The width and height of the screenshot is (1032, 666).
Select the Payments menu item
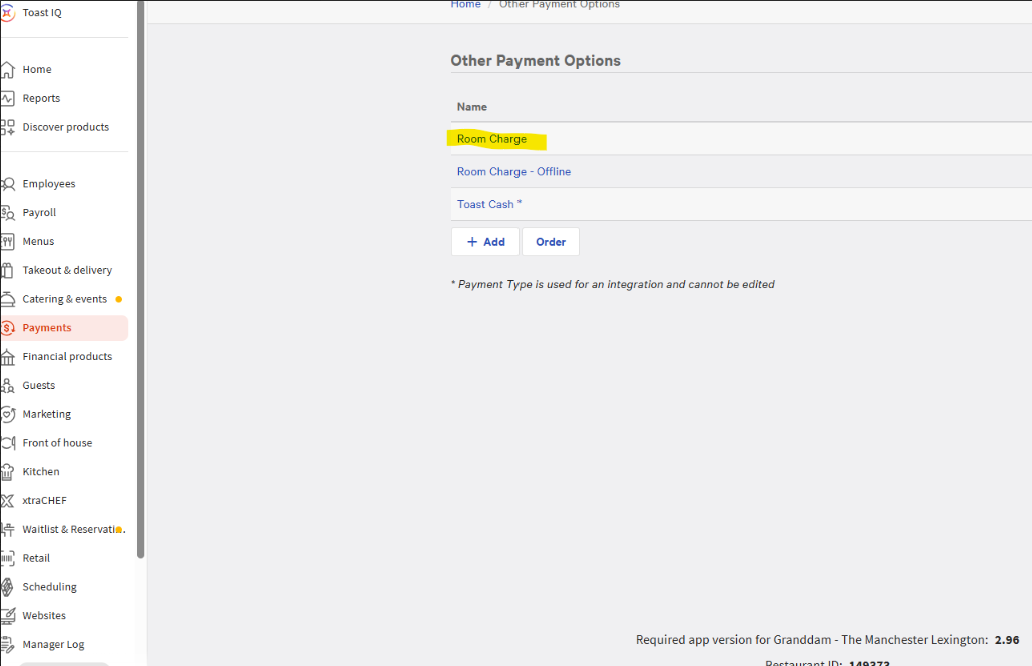[x=64, y=328]
